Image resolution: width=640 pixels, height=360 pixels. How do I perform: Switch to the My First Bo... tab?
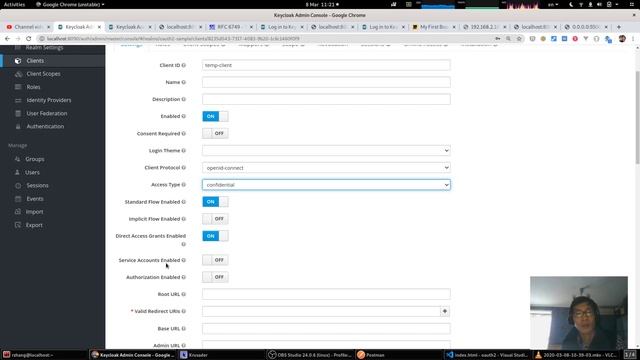click(x=434, y=27)
